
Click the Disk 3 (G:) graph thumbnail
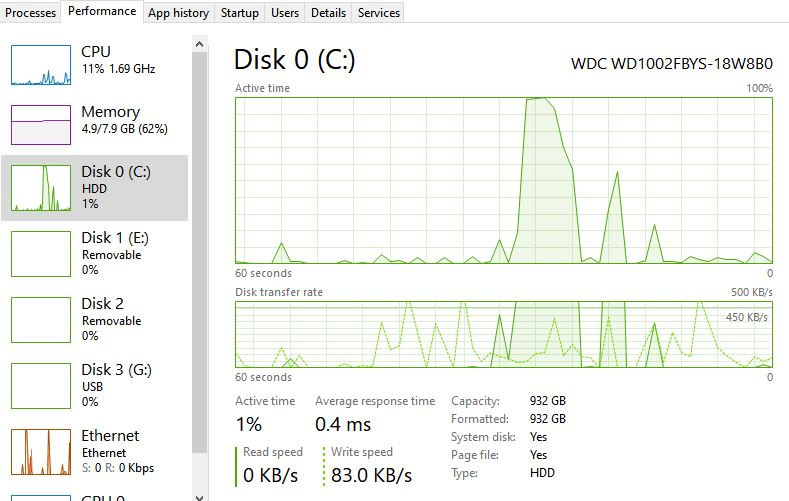(40, 385)
